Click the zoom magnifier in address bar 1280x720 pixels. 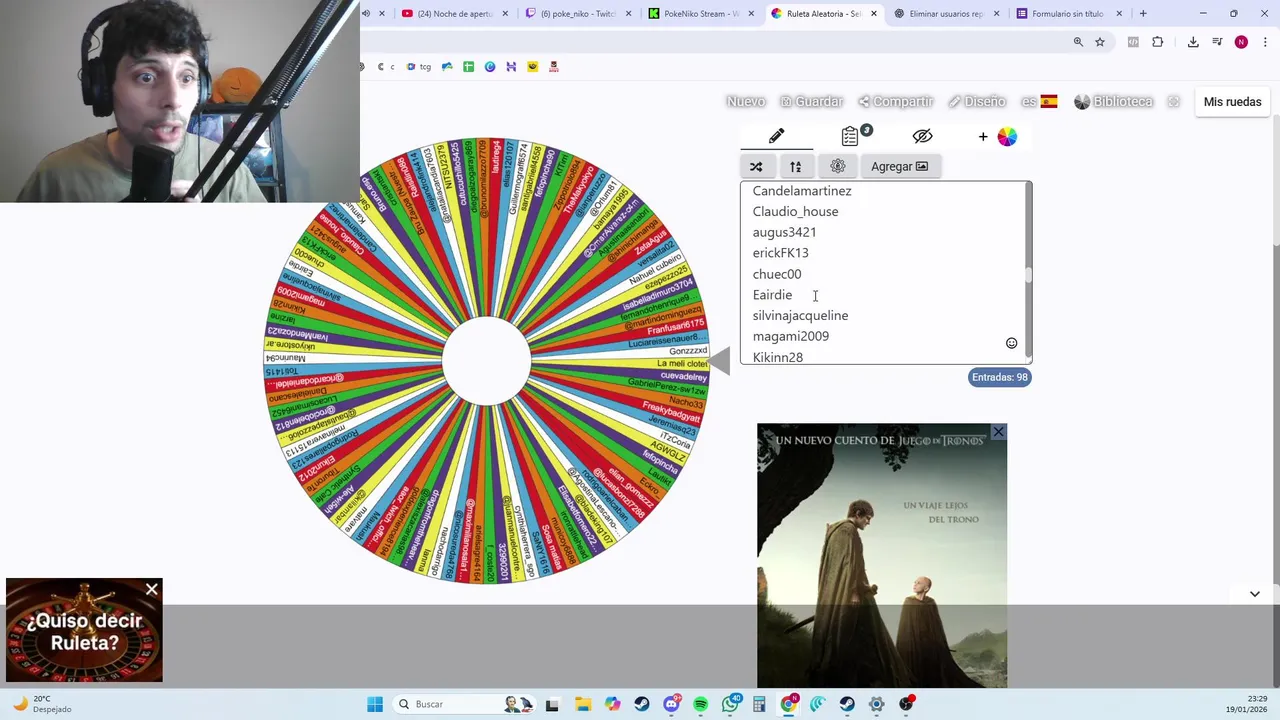click(1078, 42)
